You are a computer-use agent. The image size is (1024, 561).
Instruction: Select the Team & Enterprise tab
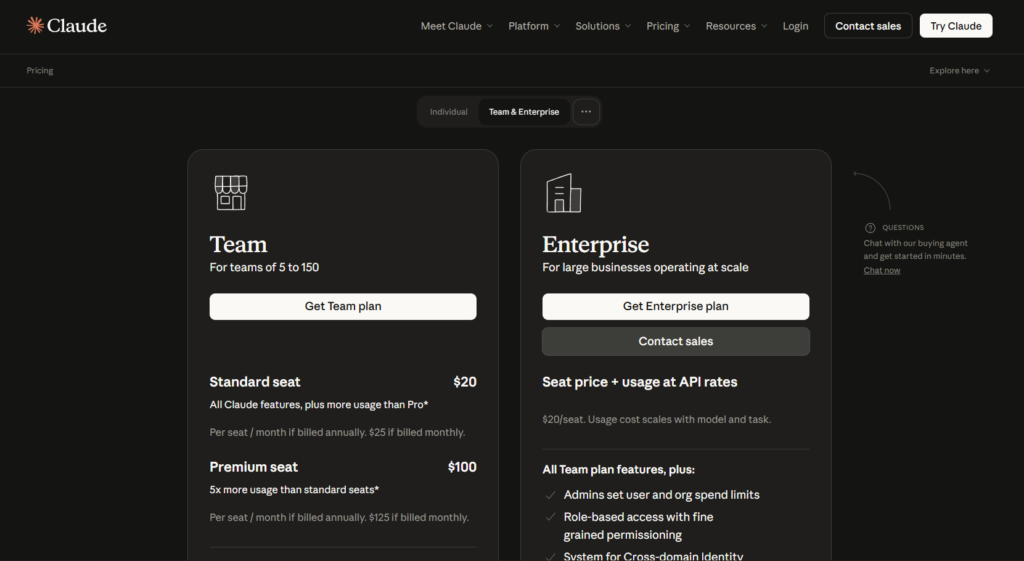point(524,112)
